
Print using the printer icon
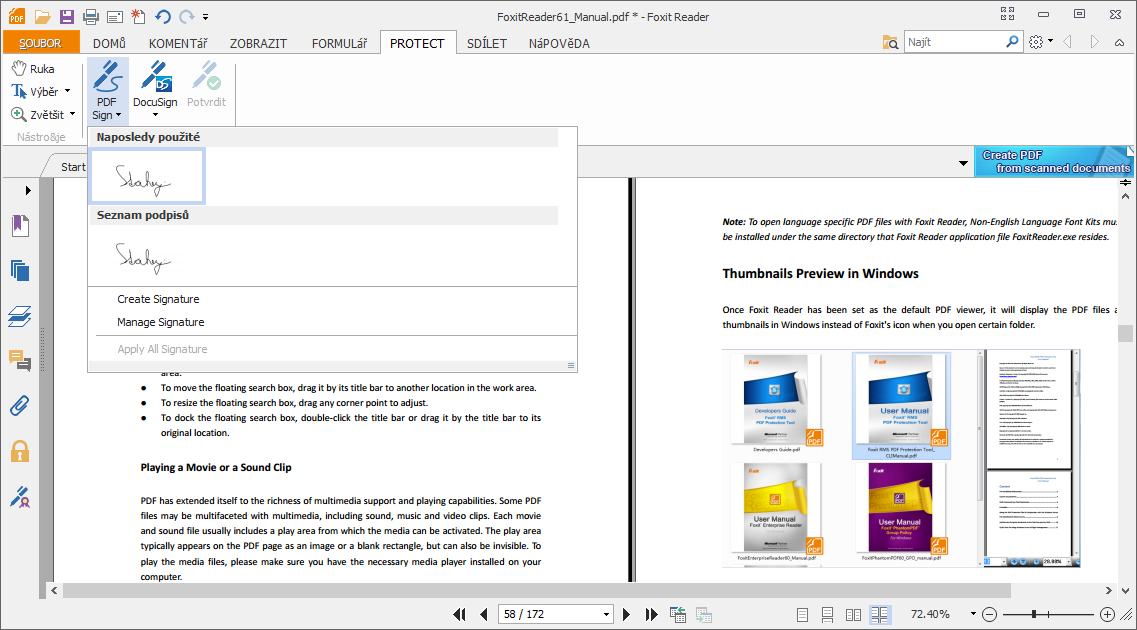click(91, 16)
